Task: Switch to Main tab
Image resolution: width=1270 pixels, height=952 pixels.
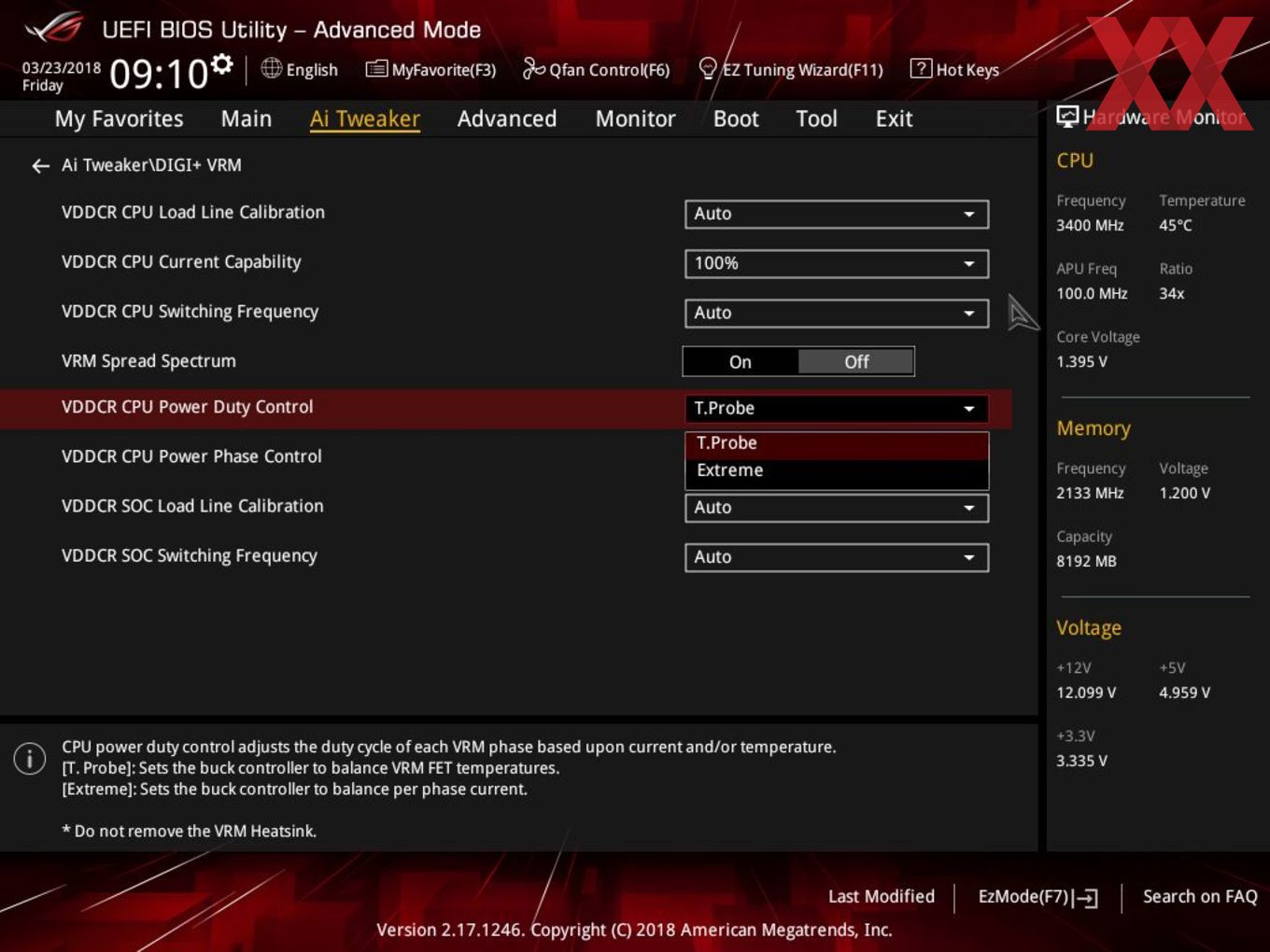Action: pyautogui.click(x=247, y=119)
